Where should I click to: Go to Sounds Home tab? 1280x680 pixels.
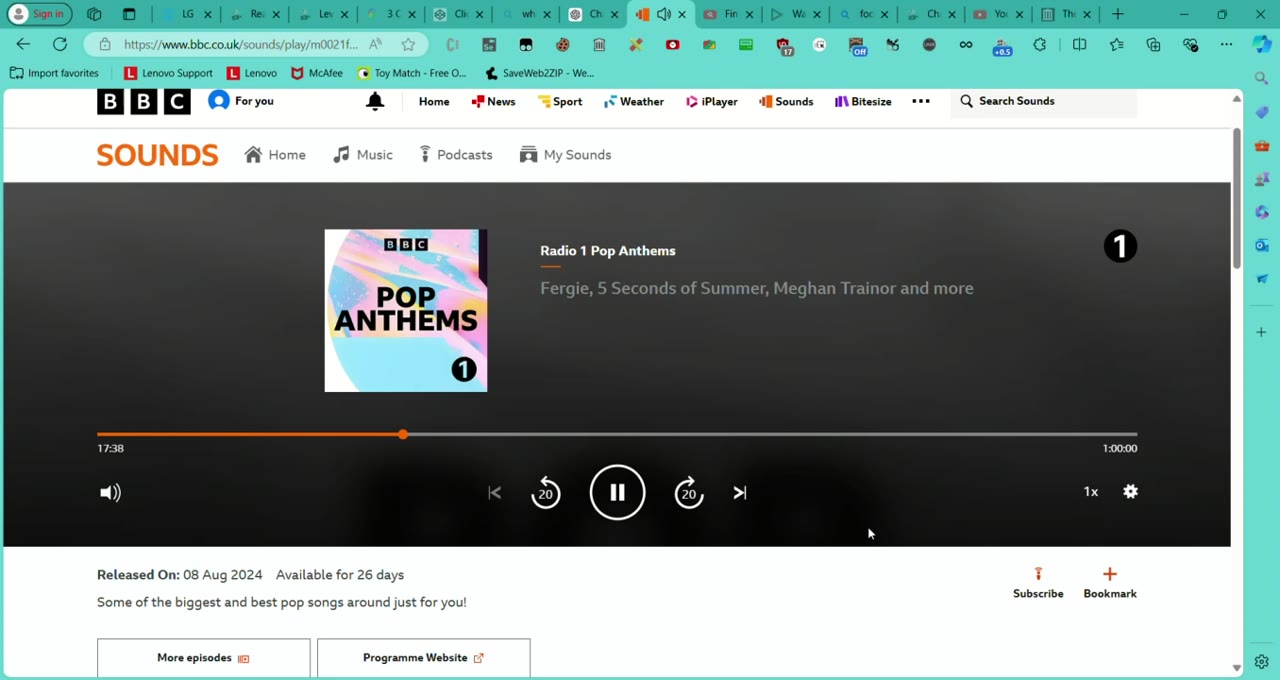pyautogui.click(x=275, y=155)
